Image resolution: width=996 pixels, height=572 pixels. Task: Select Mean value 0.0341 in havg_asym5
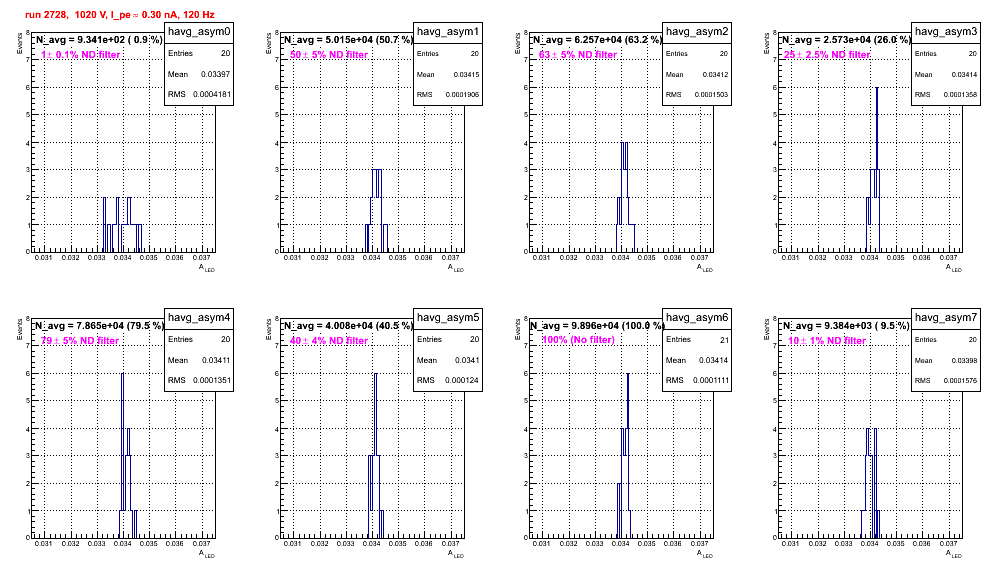(467, 360)
